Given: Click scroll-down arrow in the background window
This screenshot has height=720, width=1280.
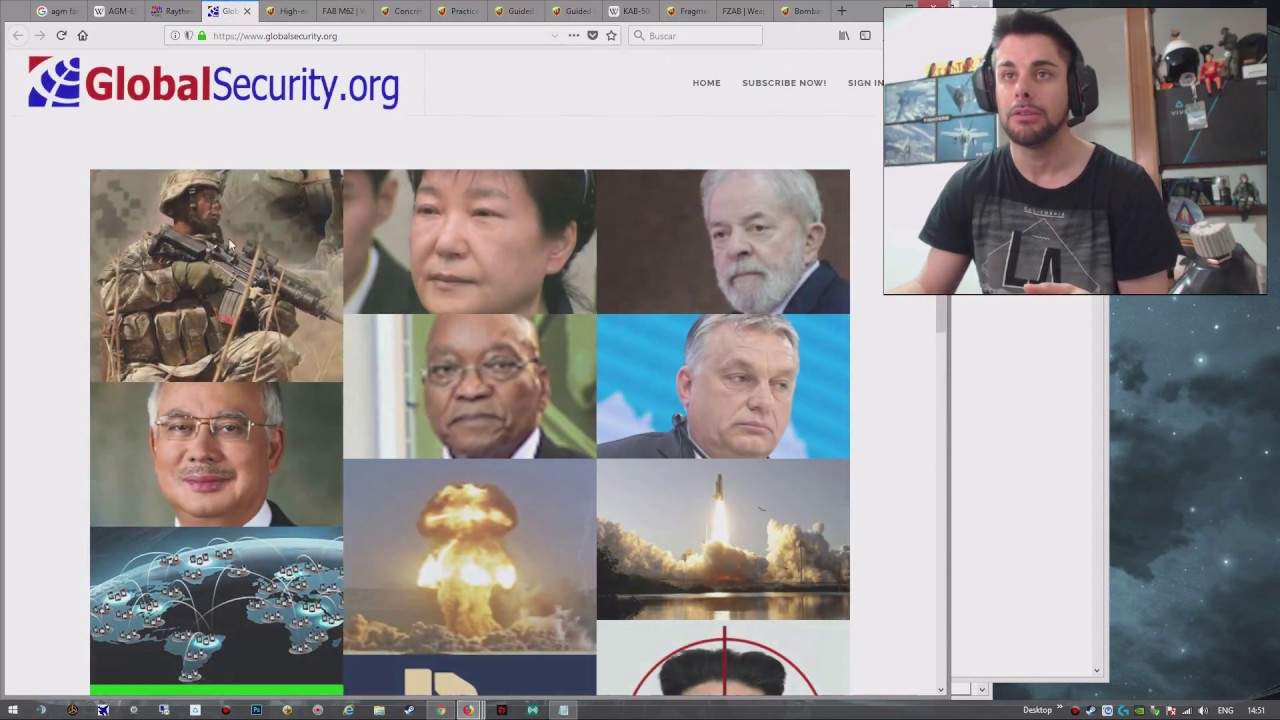Looking at the screenshot, I should pyautogui.click(x=1097, y=671).
